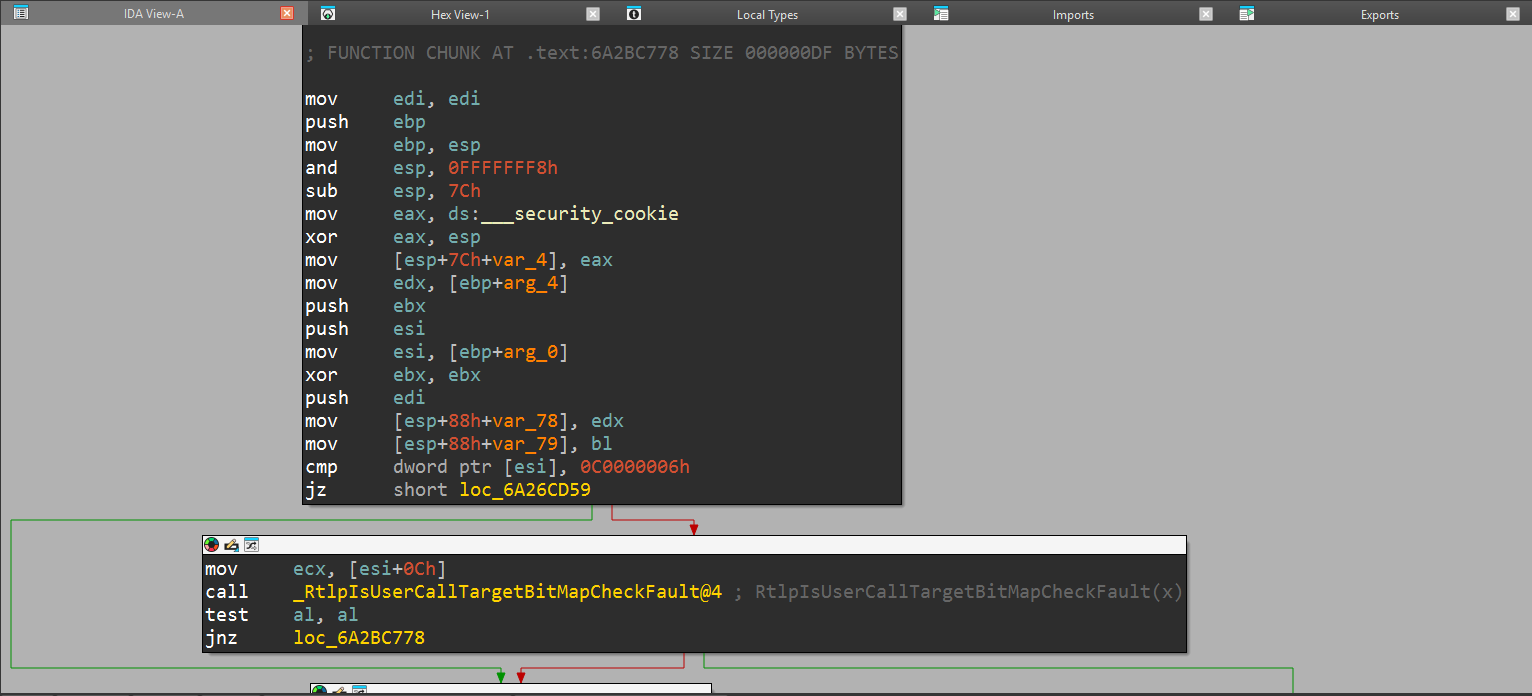Viewport: 1532px width, 696px height.
Task: Select the 'xor eax, esp' line
Action: pyautogui.click(x=393, y=237)
